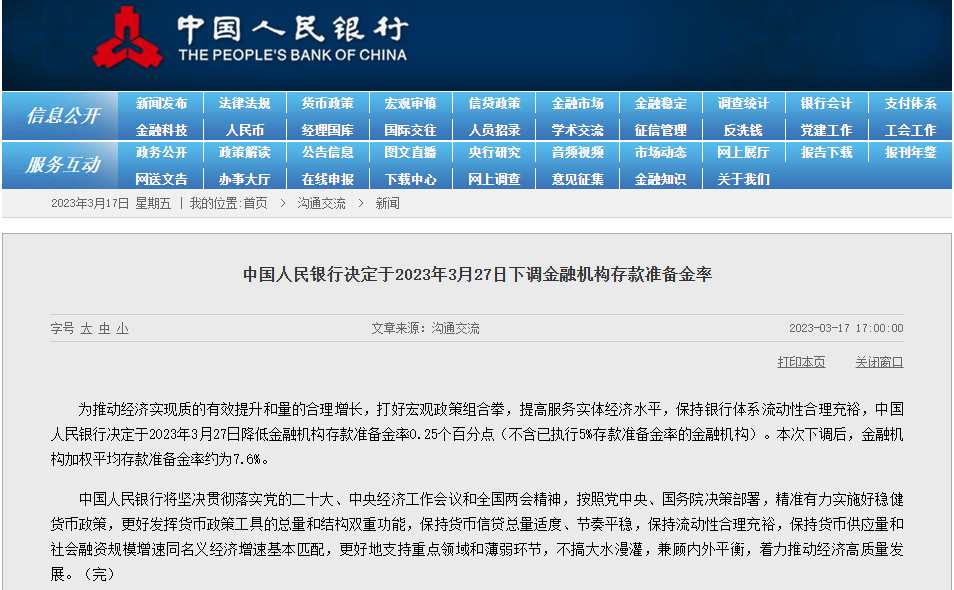Viewport: 954px width, 590px height.
Task: Open 市场动态 page
Action: click(660, 152)
